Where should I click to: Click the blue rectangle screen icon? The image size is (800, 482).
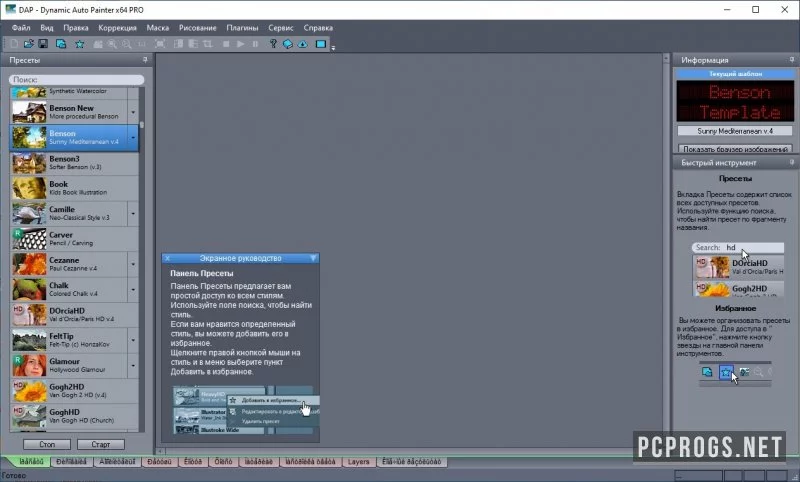(321, 44)
